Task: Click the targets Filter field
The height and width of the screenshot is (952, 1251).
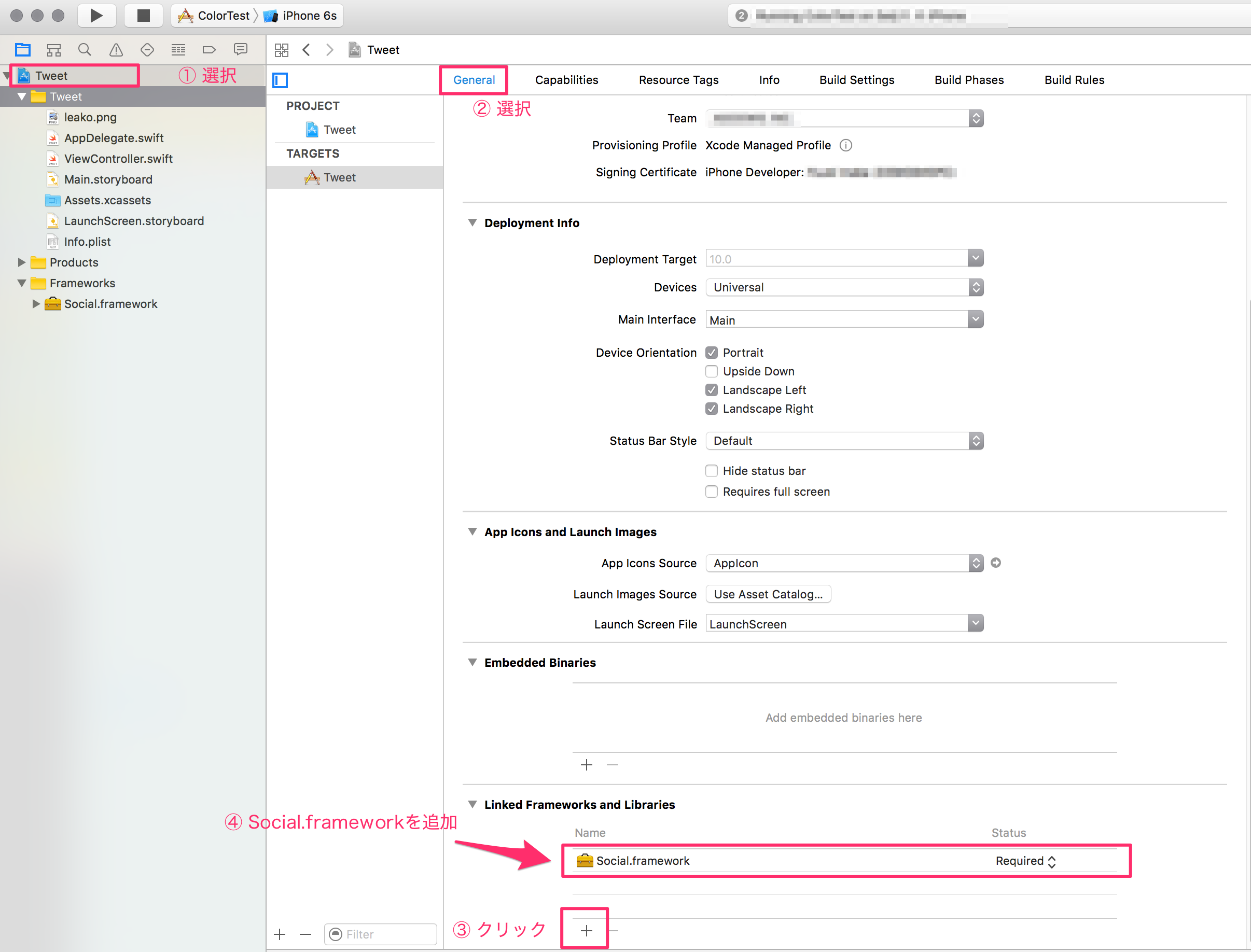Action: pos(386,934)
